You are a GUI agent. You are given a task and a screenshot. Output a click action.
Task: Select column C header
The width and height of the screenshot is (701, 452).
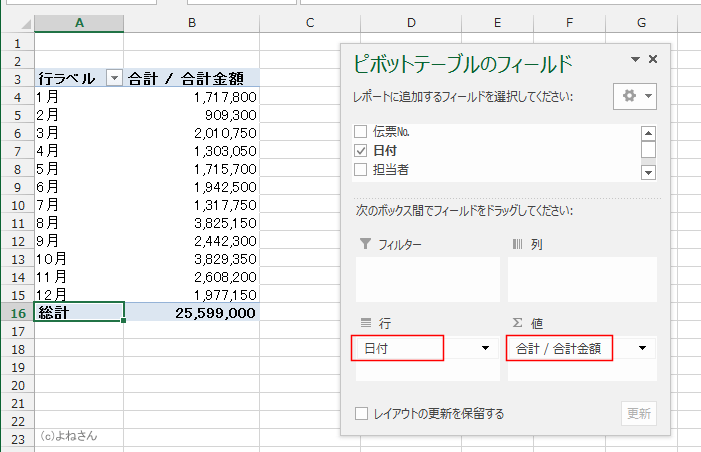click(x=310, y=22)
